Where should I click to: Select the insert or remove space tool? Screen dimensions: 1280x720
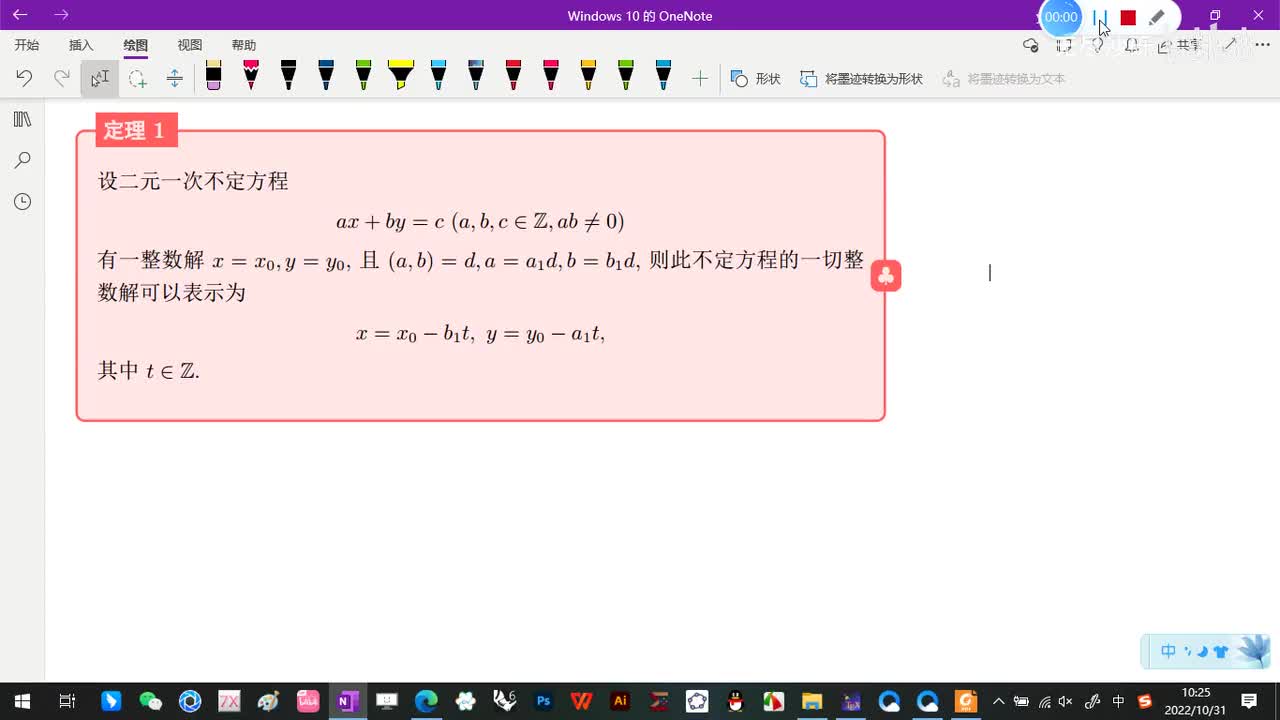174,78
